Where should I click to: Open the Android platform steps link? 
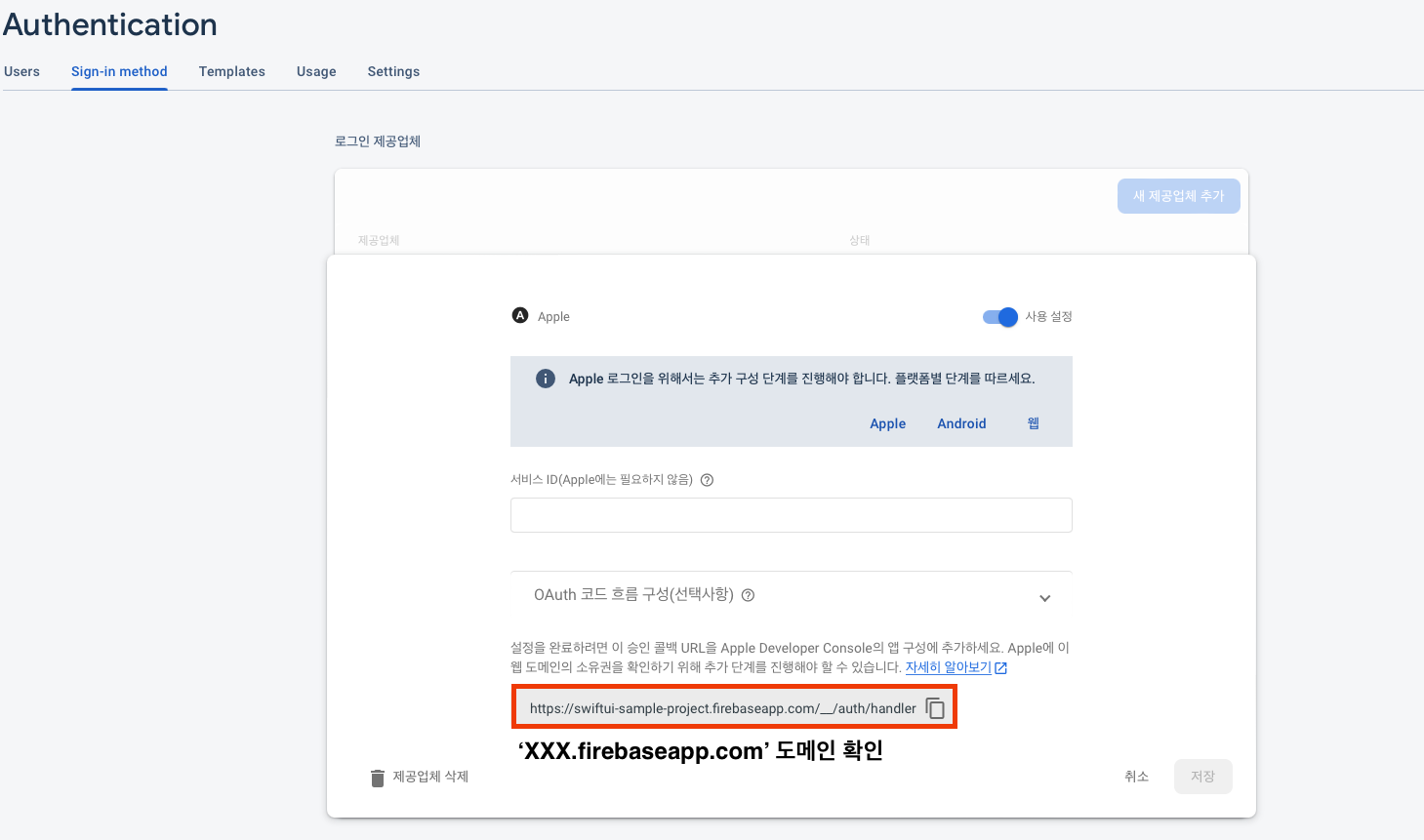tap(961, 423)
